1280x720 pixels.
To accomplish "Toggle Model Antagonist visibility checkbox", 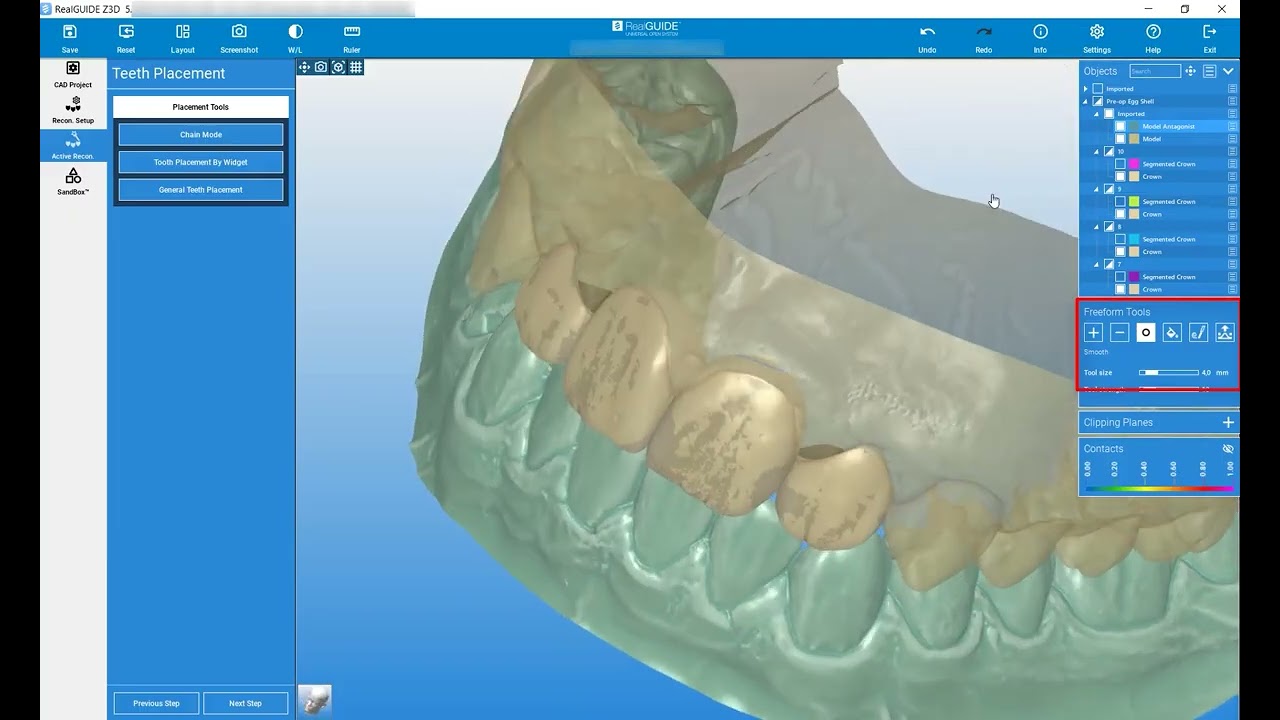I will tap(1120, 126).
